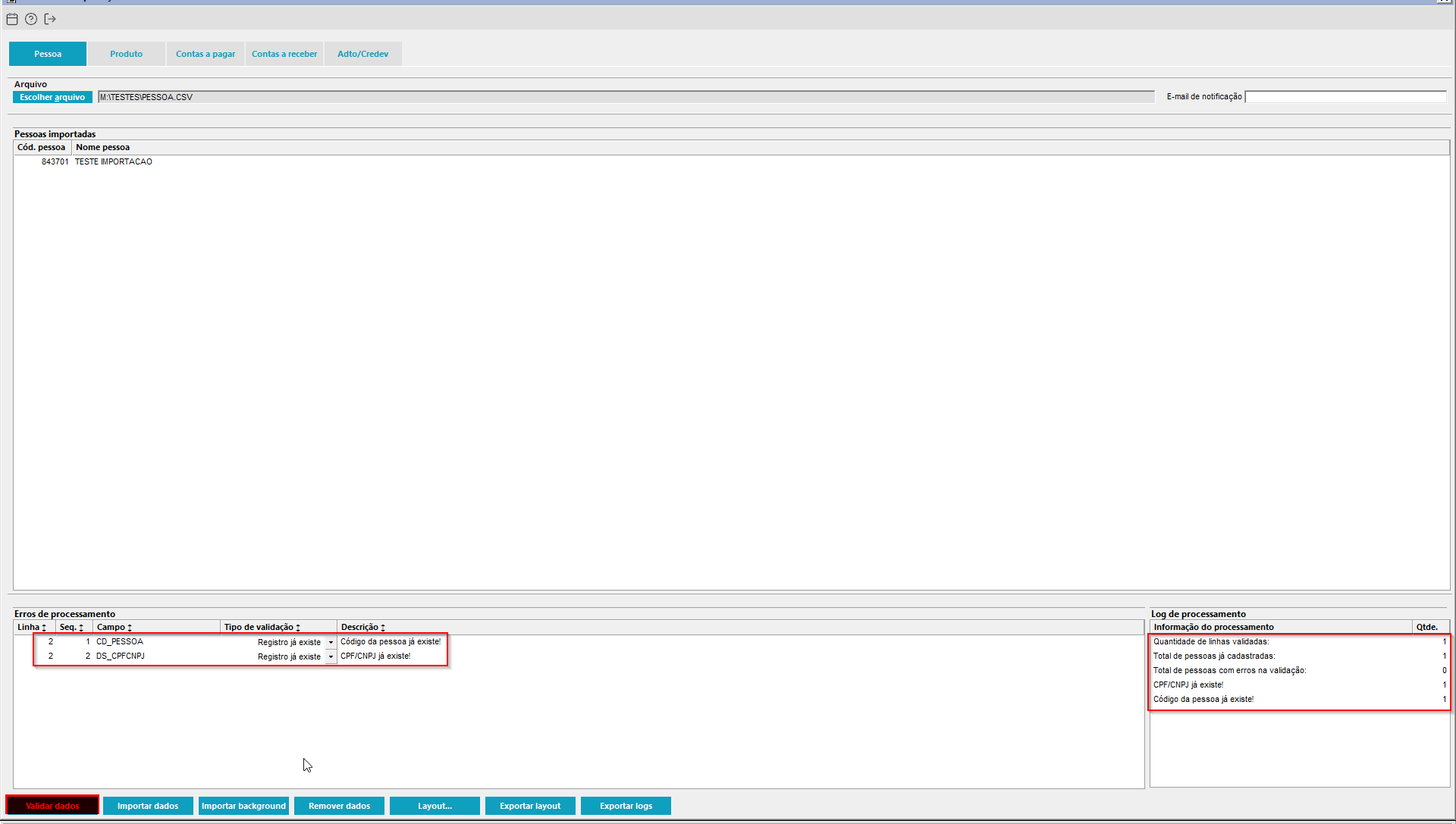The width and height of the screenshot is (1456, 824).
Task: Open the Layout... options button
Action: click(435, 806)
